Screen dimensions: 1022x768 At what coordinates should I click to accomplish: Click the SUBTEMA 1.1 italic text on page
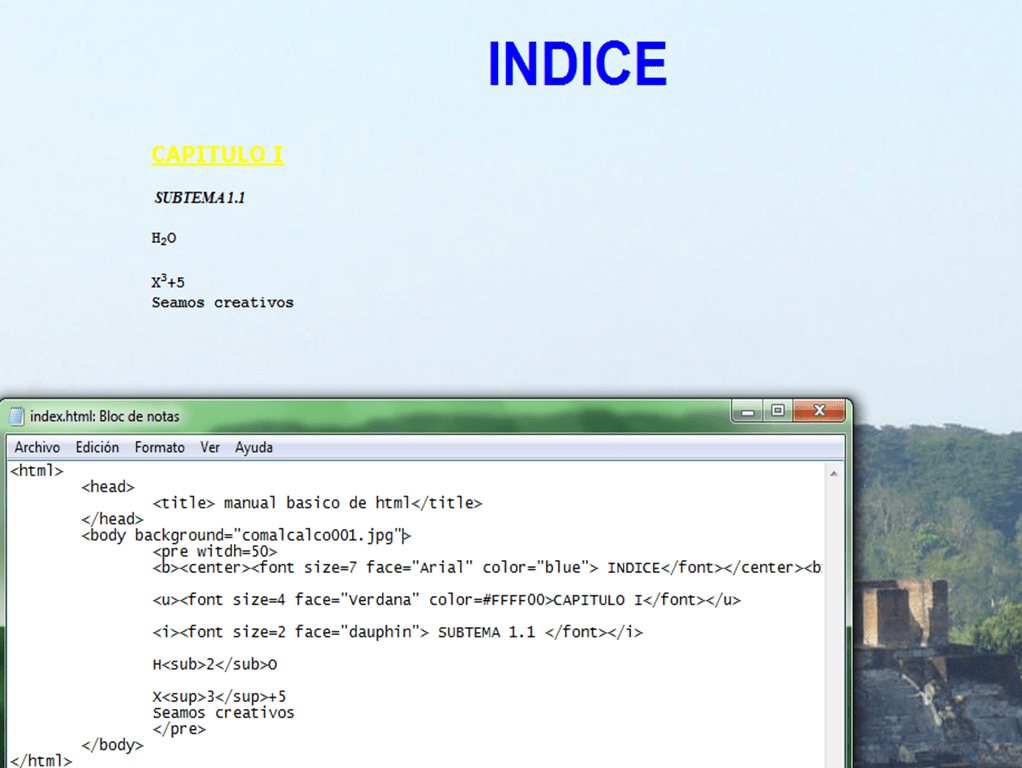click(x=200, y=198)
